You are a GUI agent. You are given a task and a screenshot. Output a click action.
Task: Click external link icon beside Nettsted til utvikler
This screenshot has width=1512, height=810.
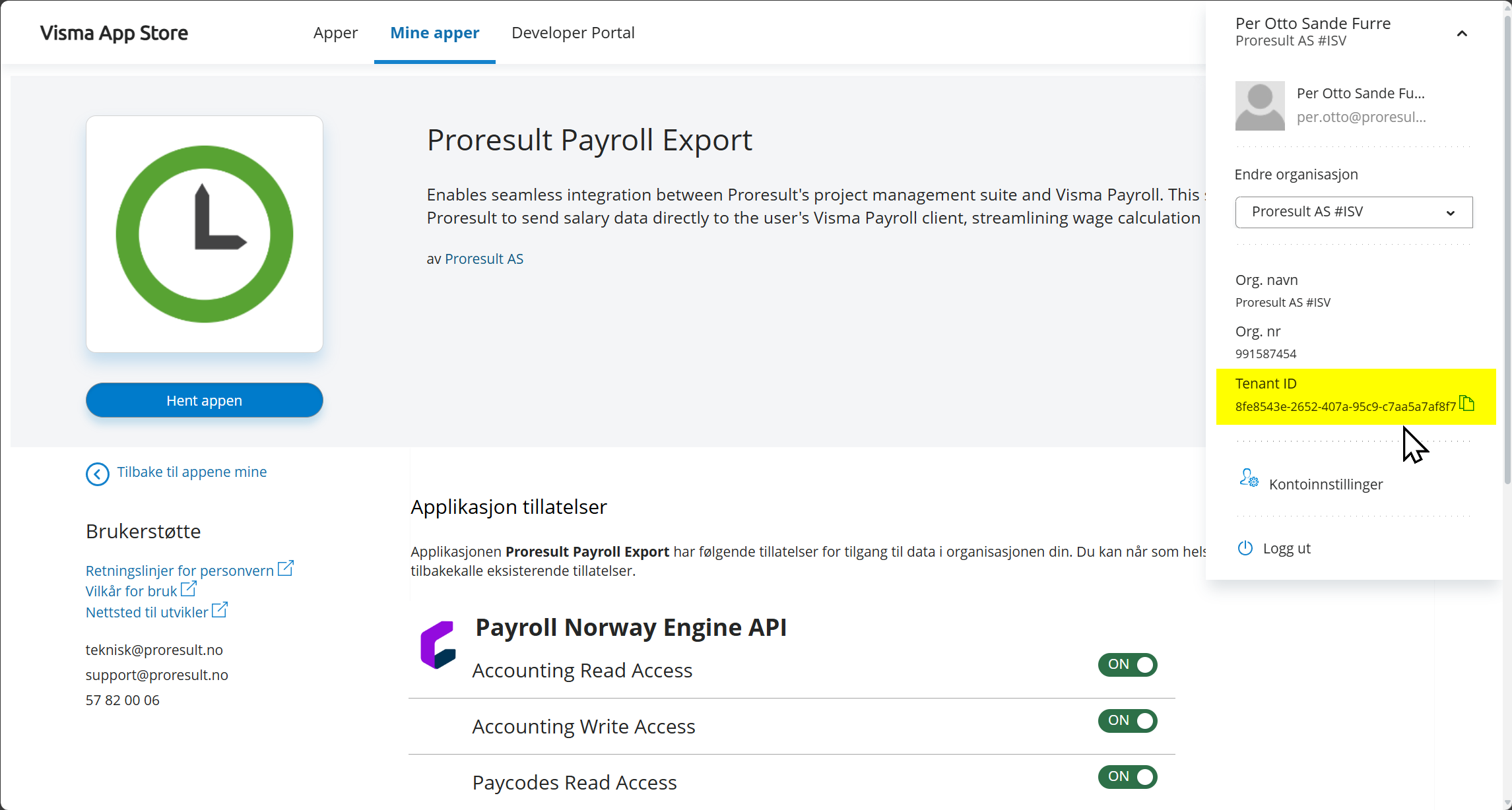click(x=220, y=610)
